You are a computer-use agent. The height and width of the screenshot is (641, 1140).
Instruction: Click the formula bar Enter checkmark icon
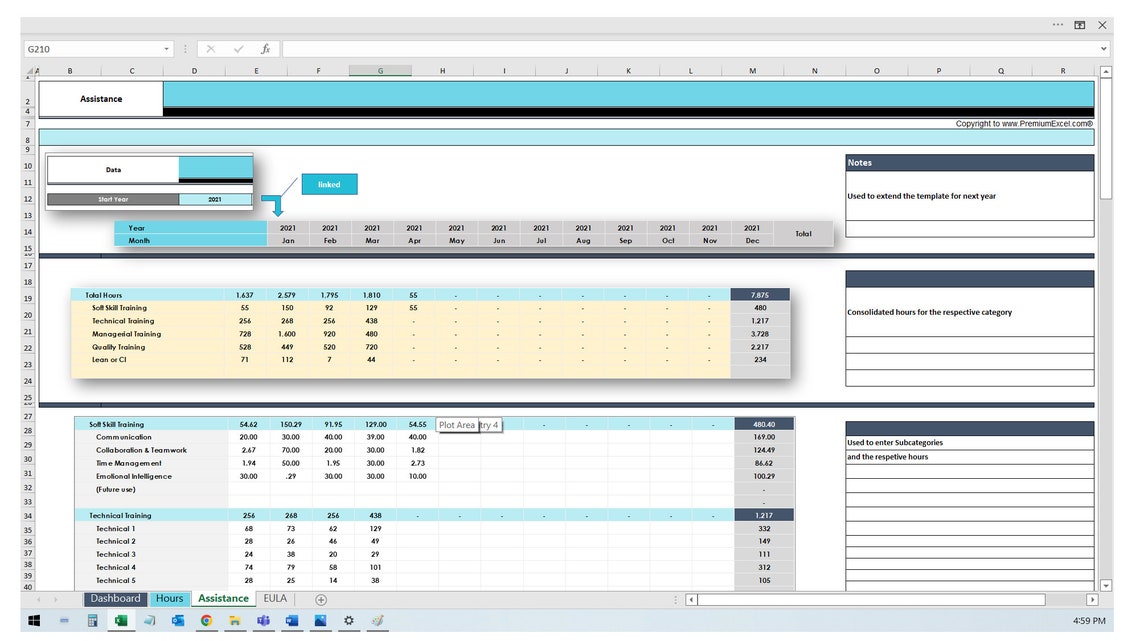click(x=238, y=49)
